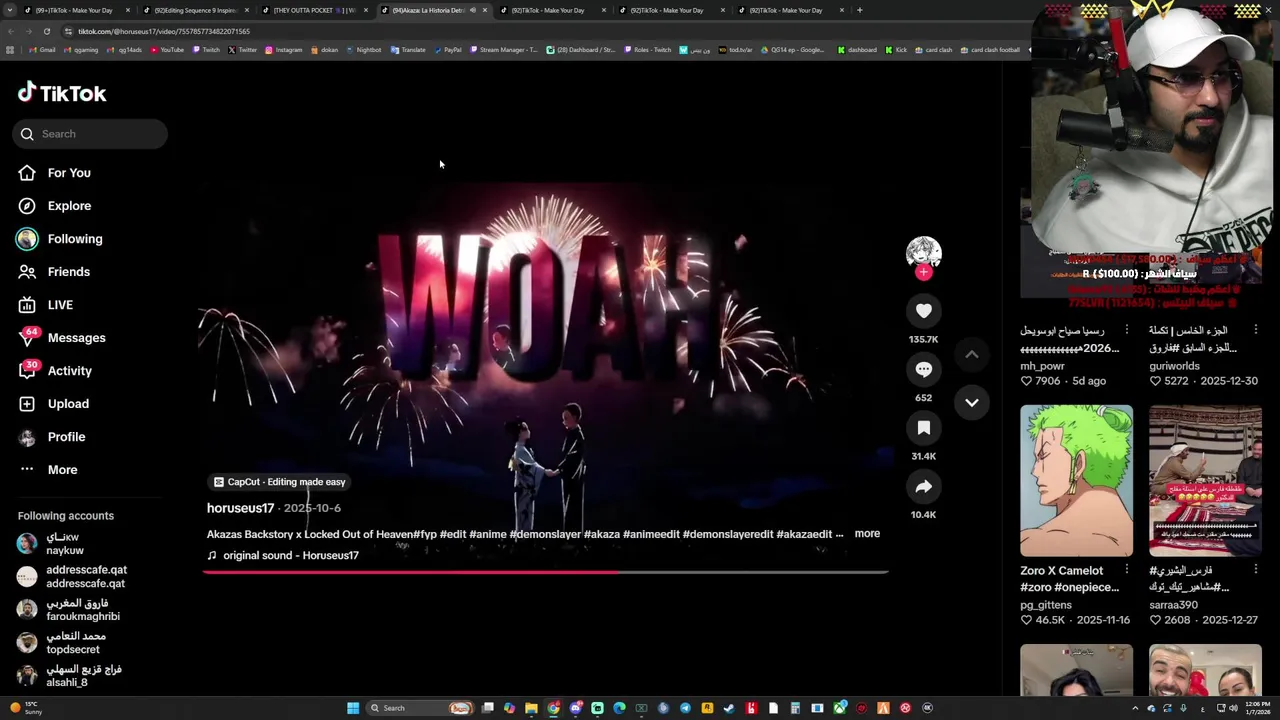Viewport: 1280px width, 720px height.
Task: Open the For You feed
Action: coord(55,173)
